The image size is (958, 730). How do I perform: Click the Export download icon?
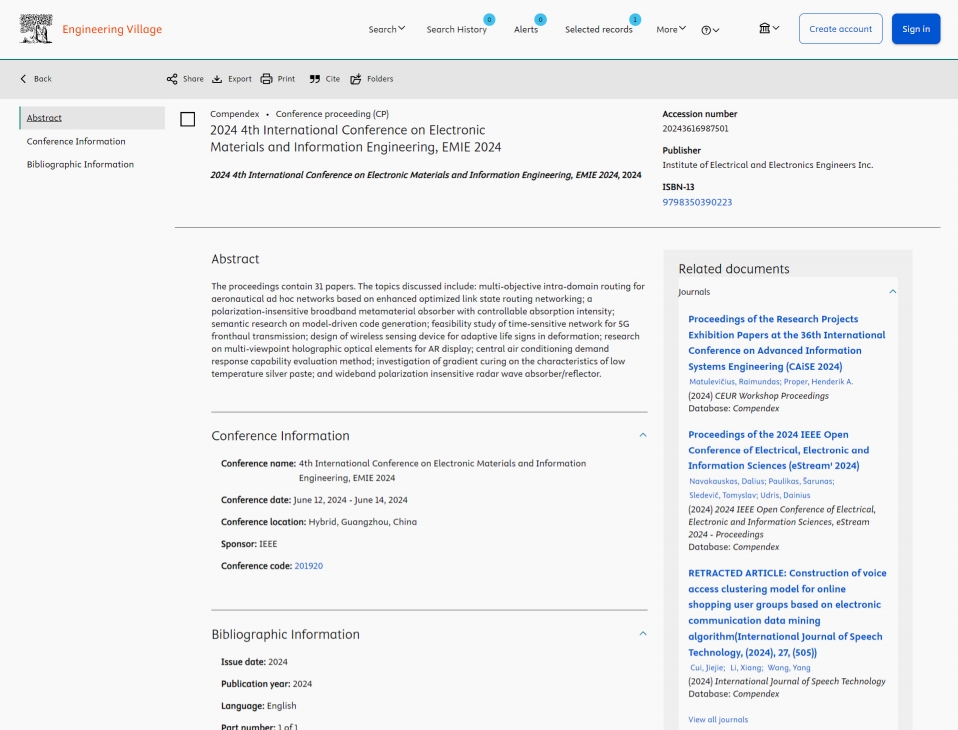pos(217,79)
